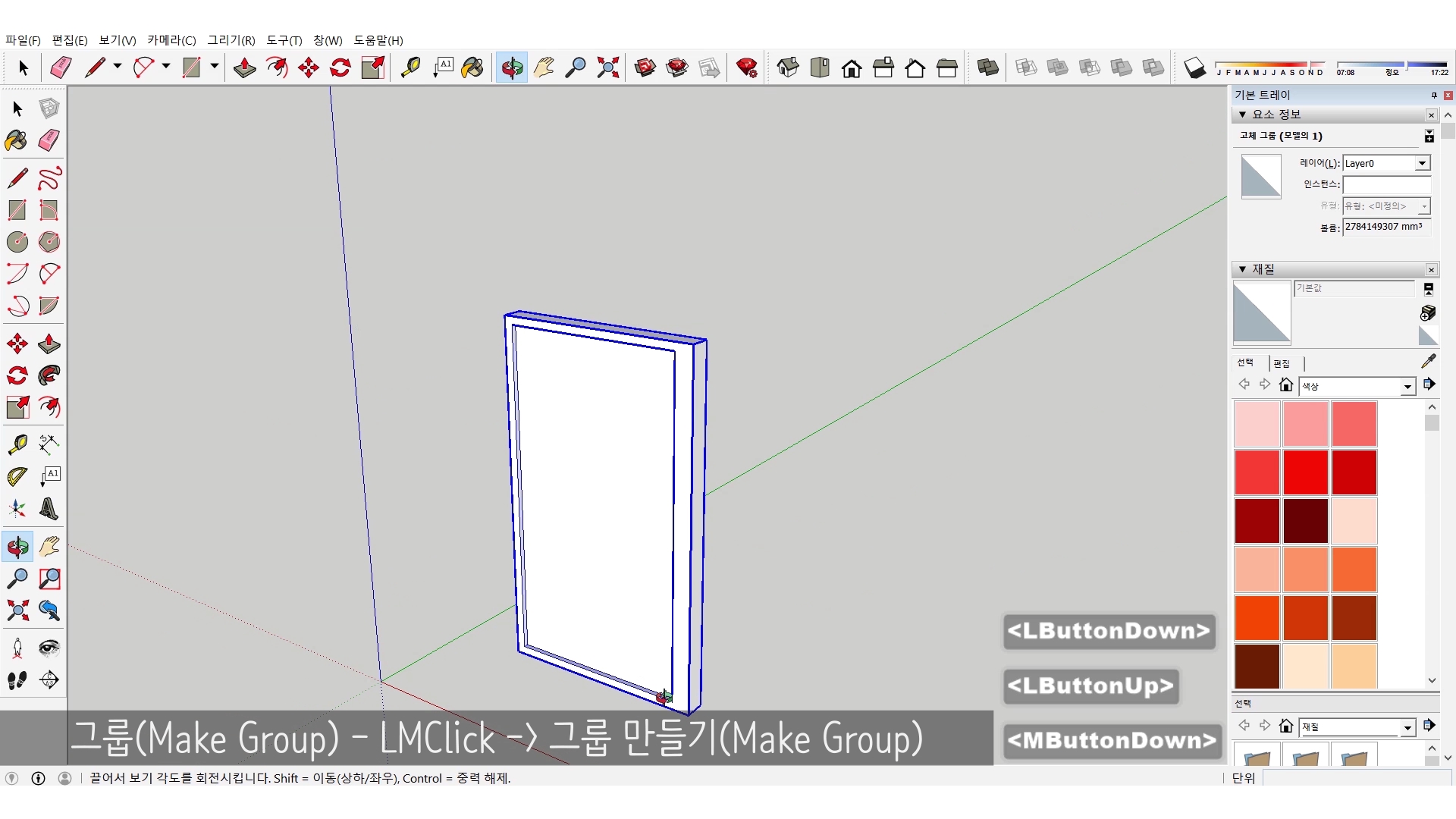This screenshot has width=1456, height=819.
Task: Open the 색상 material library dropdown
Action: 1407,387
